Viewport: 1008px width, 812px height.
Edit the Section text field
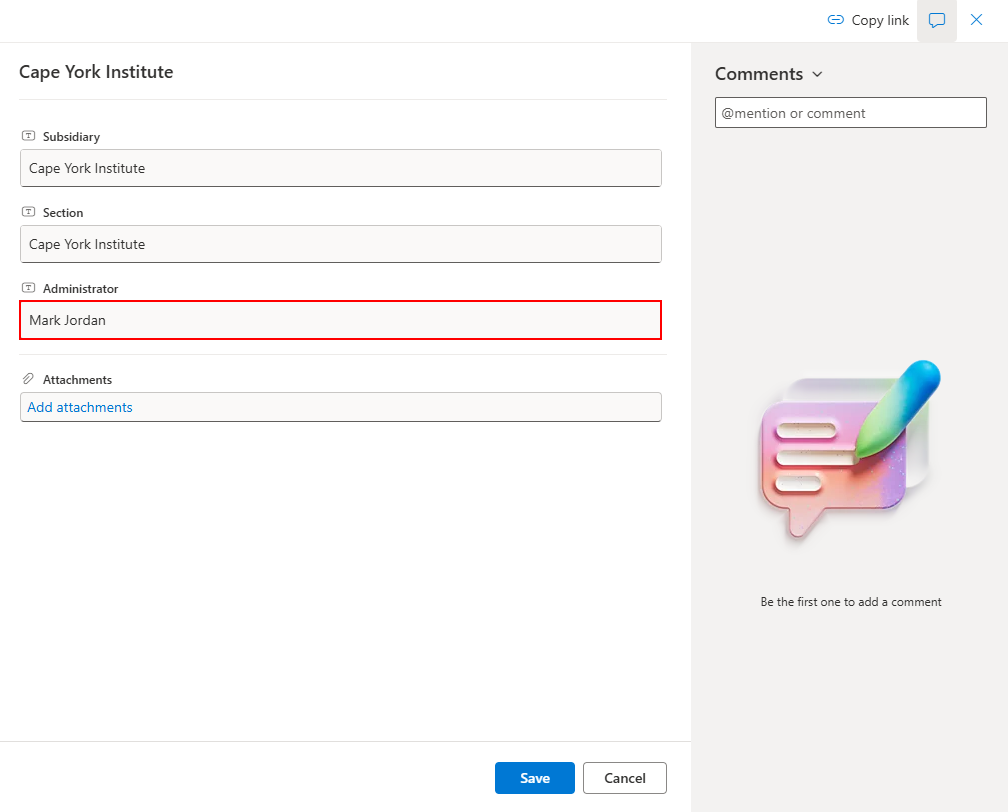(341, 244)
